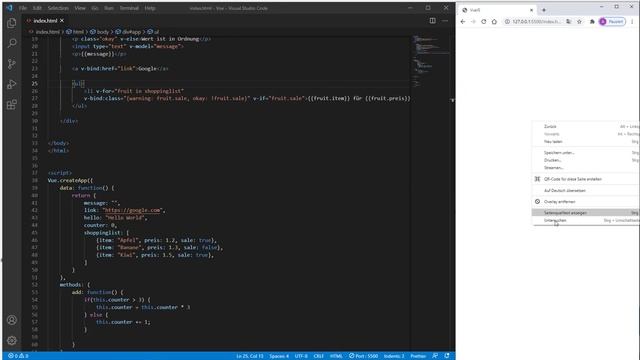Click the translate icon in address bar
The width and height of the screenshot is (640, 360).
pyautogui.click(x=569, y=22)
